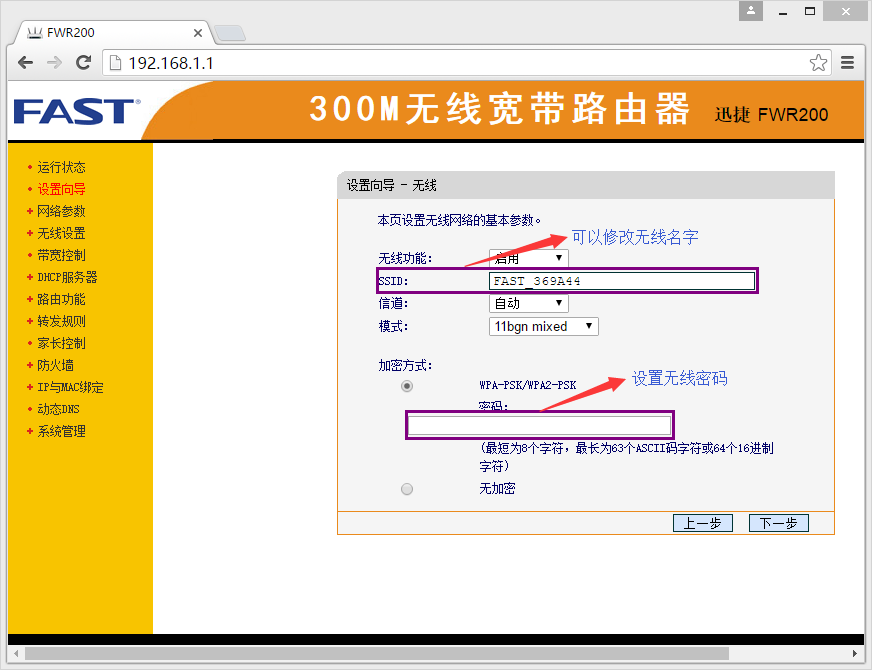Screen dimensions: 872x670
Task: Expand 无线设置 in the sidebar
Action: [x=61, y=233]
